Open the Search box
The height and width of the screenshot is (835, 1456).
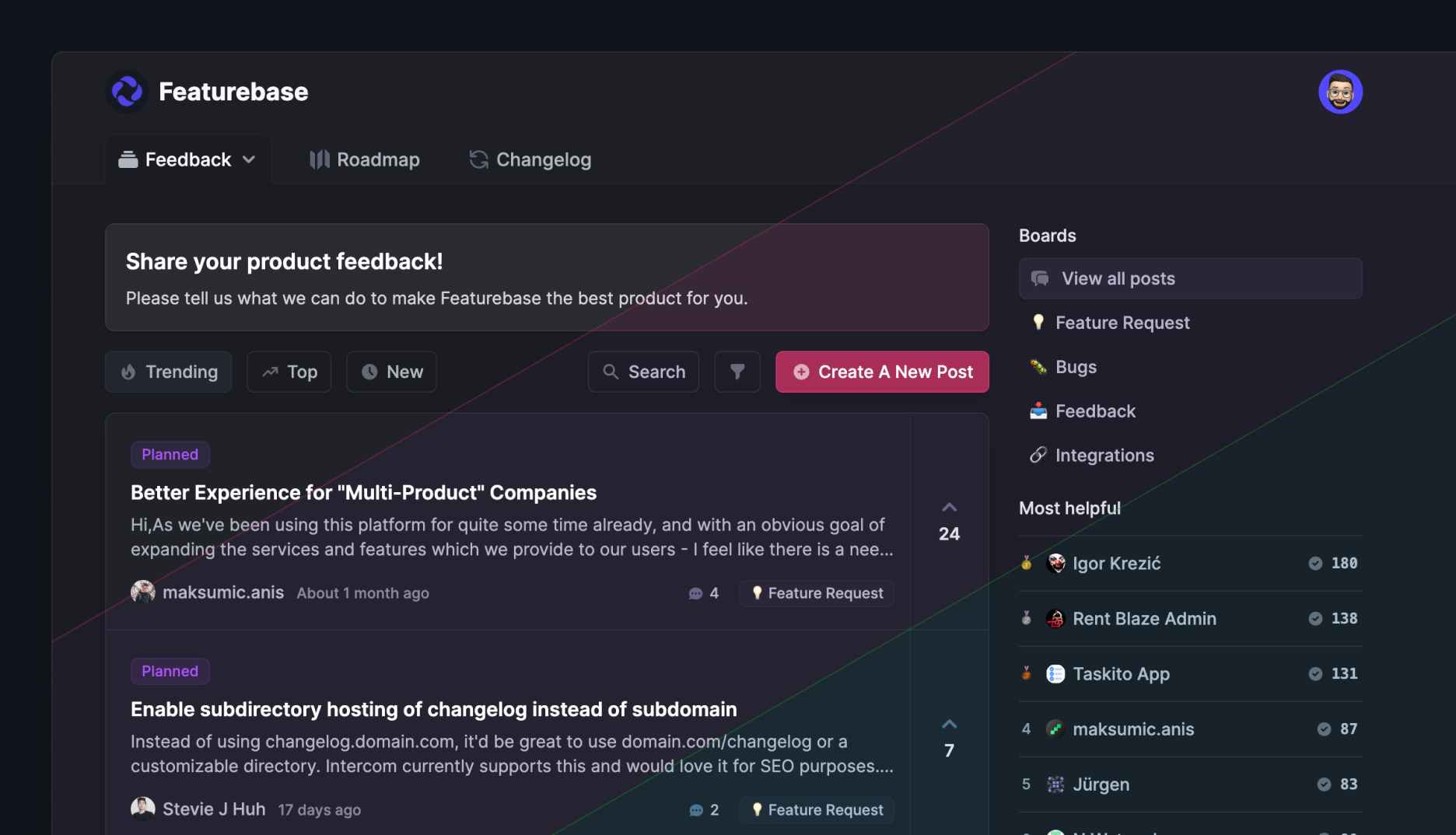tap(643, 372)
